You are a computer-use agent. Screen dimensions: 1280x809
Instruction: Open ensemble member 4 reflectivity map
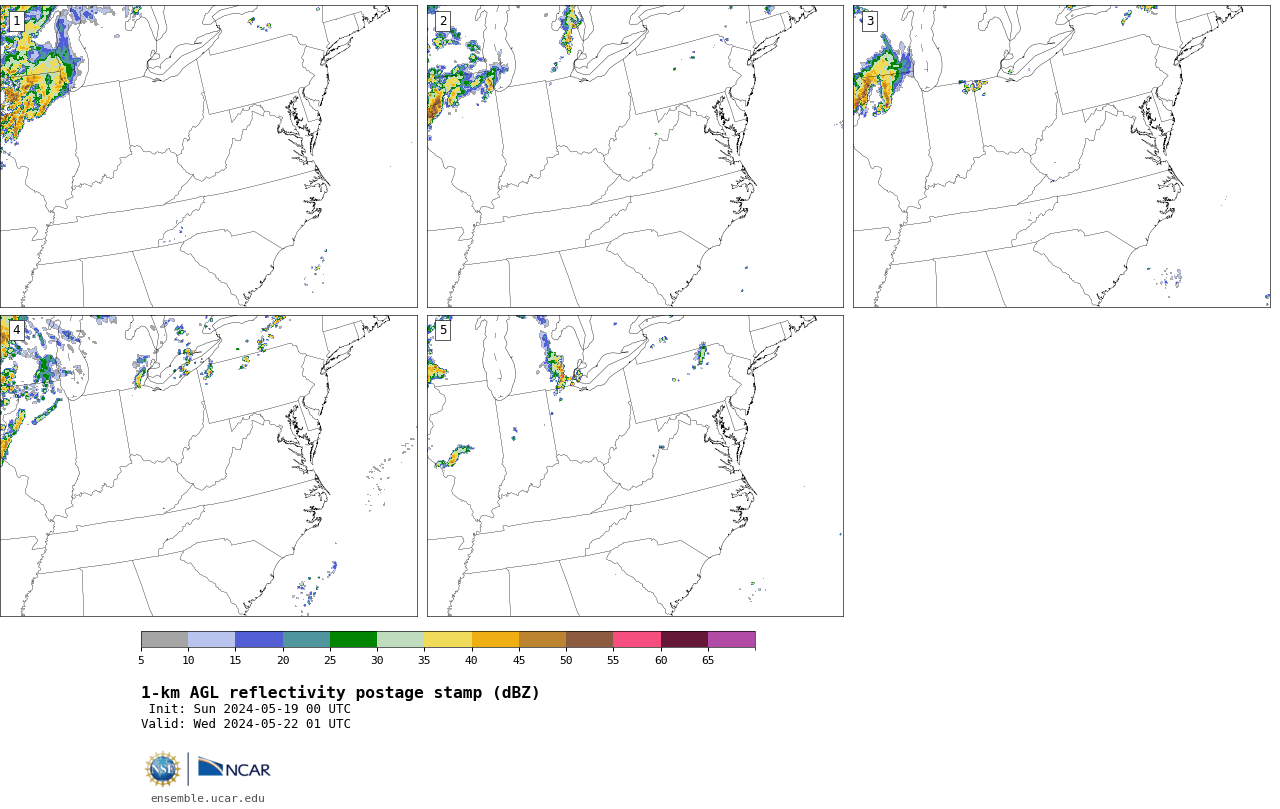tap(208, 466)
